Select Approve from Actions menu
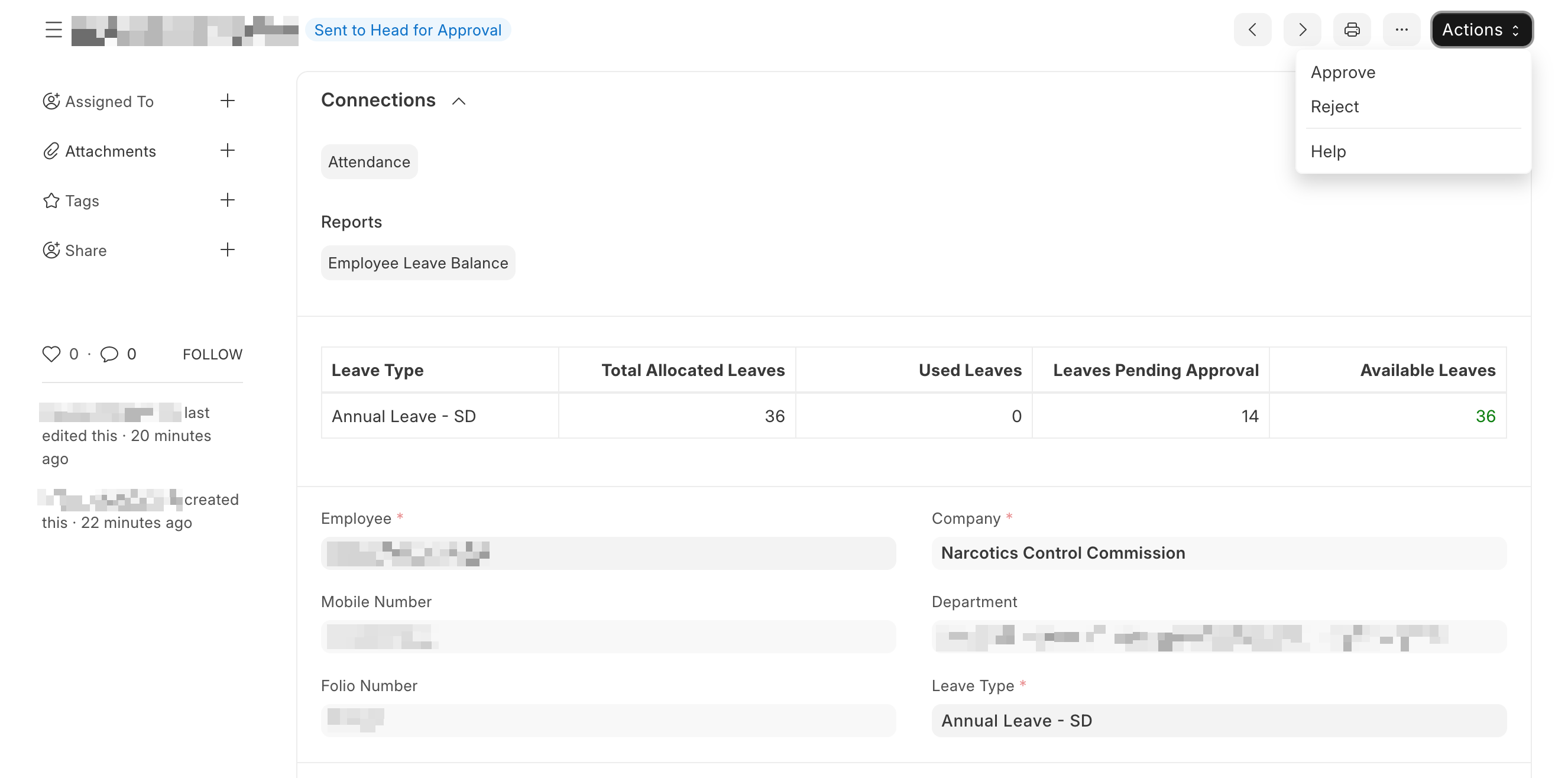1568x778 pixels. pyautogui.click(x=1343, y=73)
